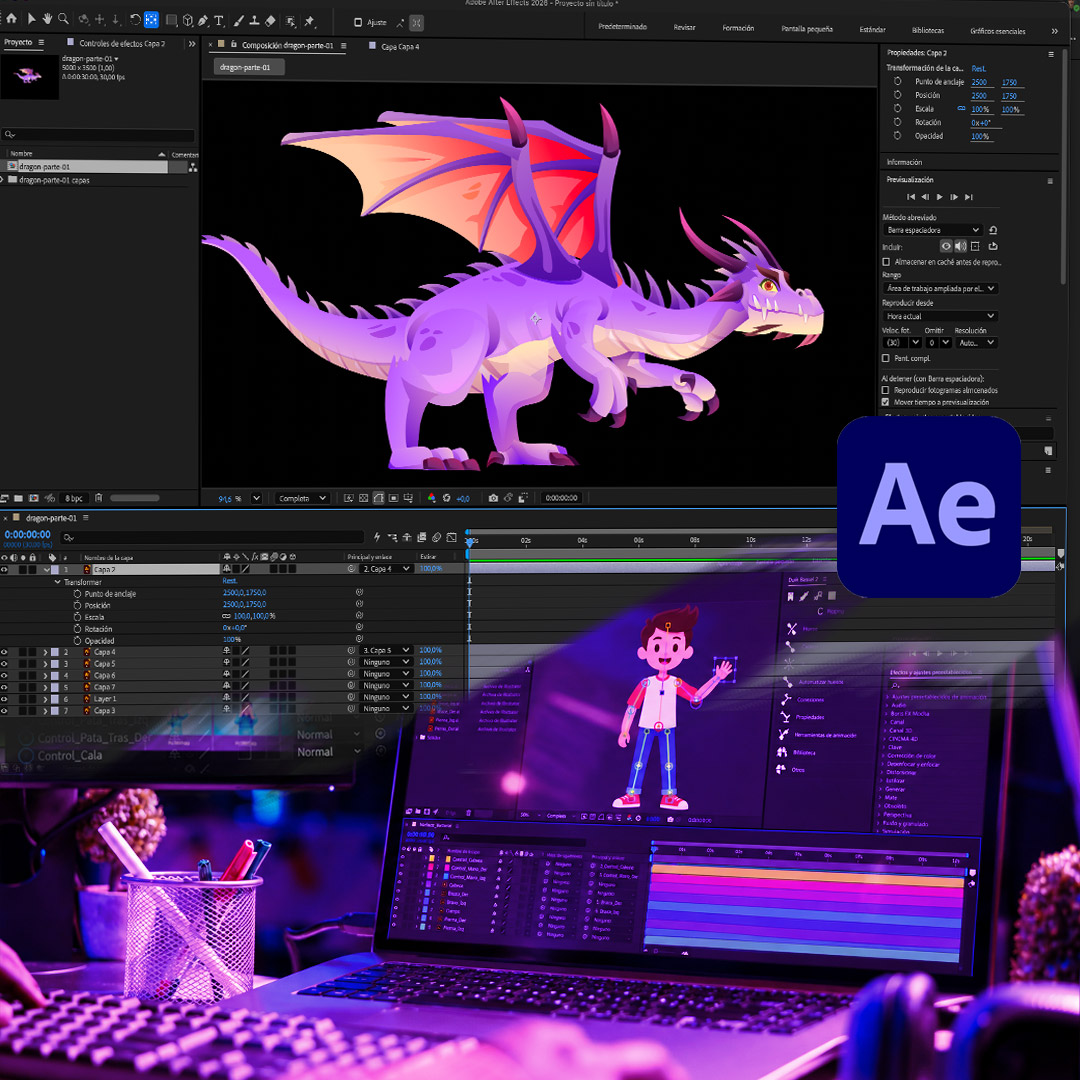Open Propiedades panel hamburger menu
This screenshot has width=1080, height=1080.
[1050, 54]
